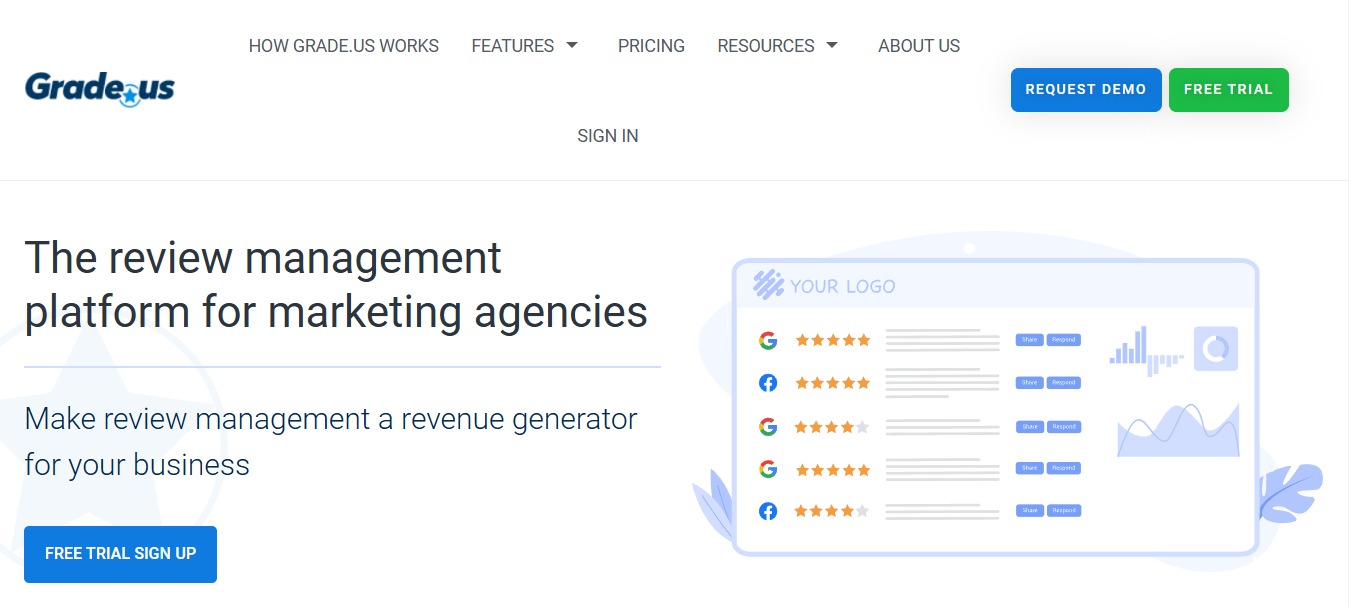Image resolution: width=1349 pixels, height=607 pixels.
Task: Select the Facebook icon on the bottom review
Action: tap(767, 510)
